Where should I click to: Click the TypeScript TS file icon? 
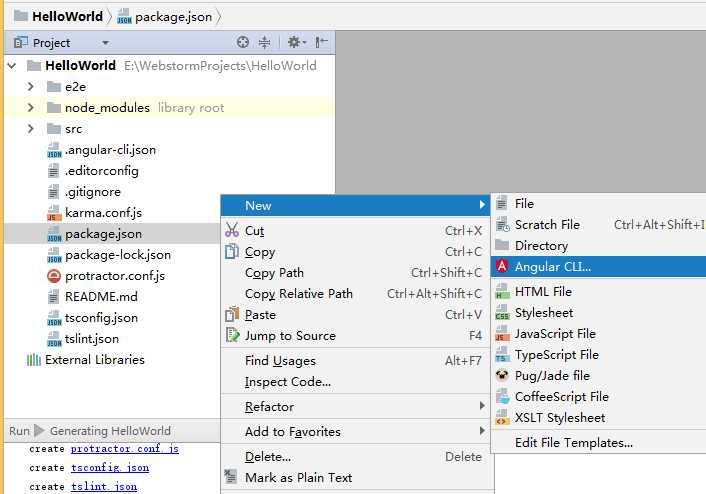(502, 354)
